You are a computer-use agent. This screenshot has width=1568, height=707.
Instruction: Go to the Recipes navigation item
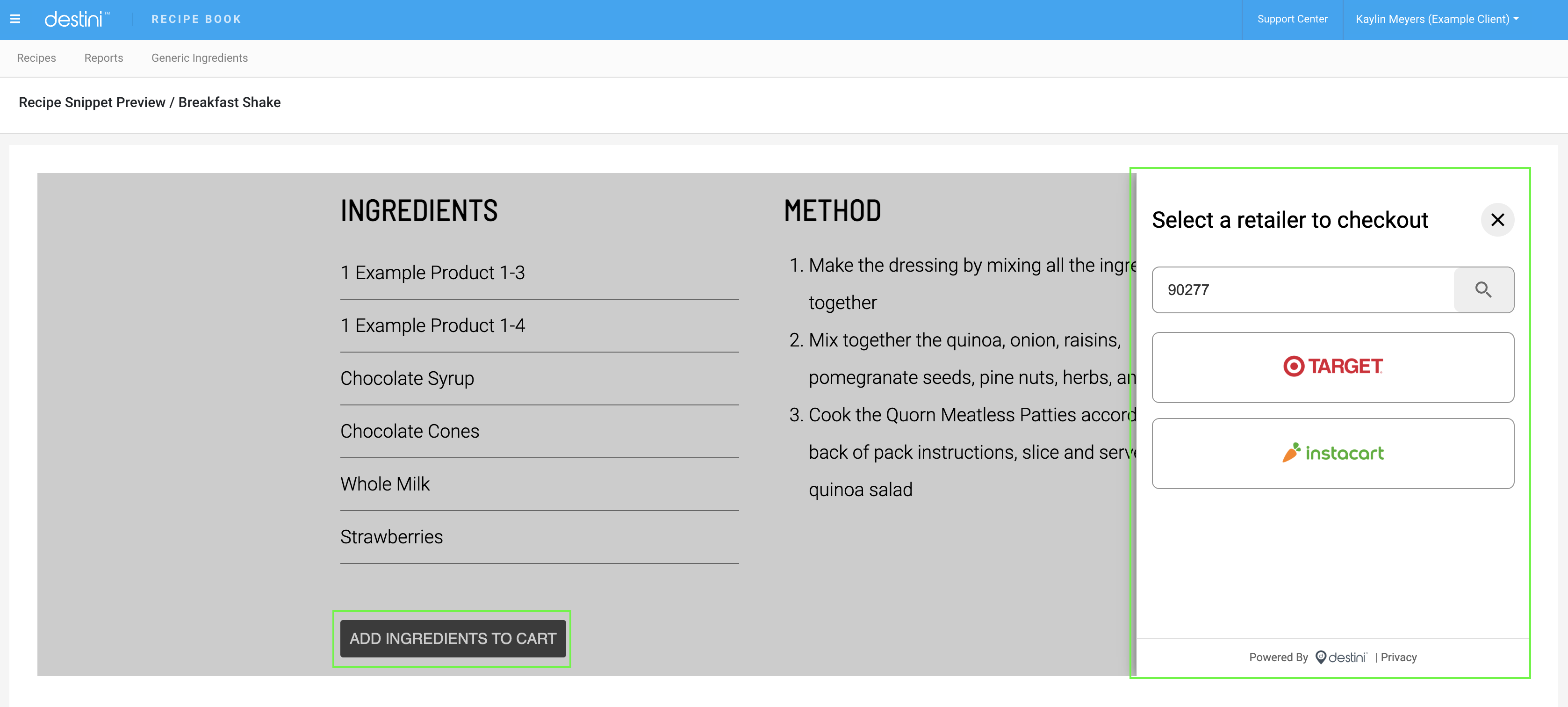36,58
